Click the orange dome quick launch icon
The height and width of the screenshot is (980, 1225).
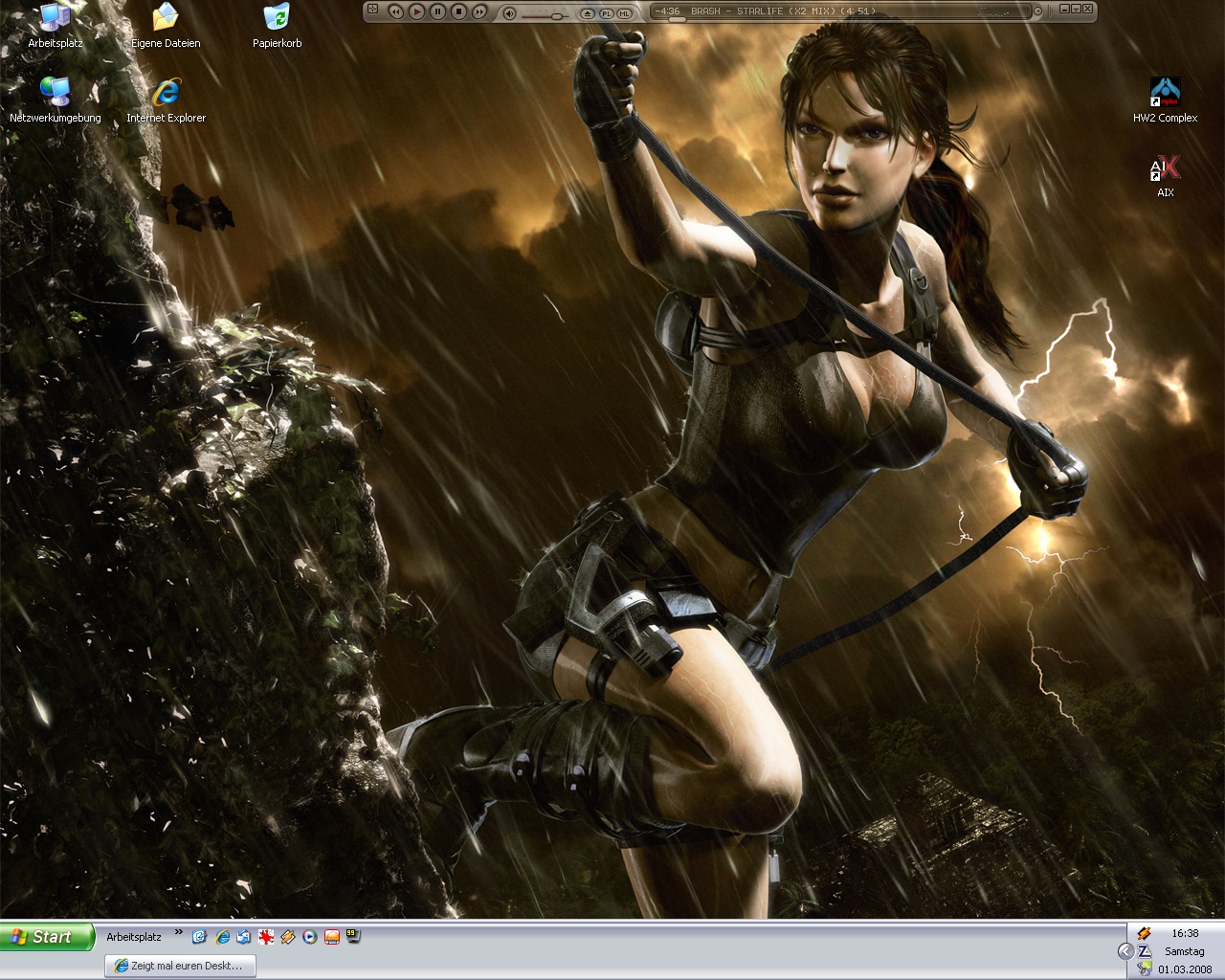pos(332,937)
